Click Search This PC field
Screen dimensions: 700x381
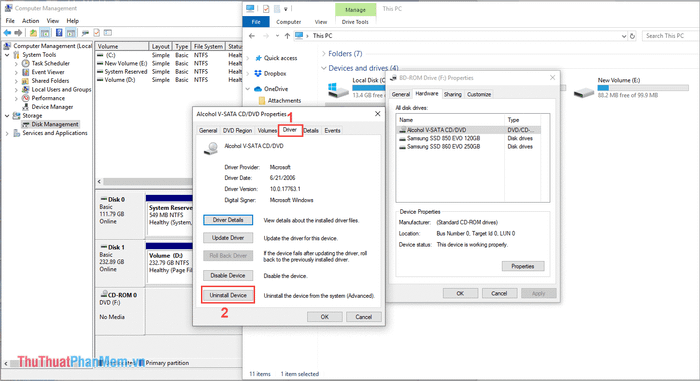[670, 36]
